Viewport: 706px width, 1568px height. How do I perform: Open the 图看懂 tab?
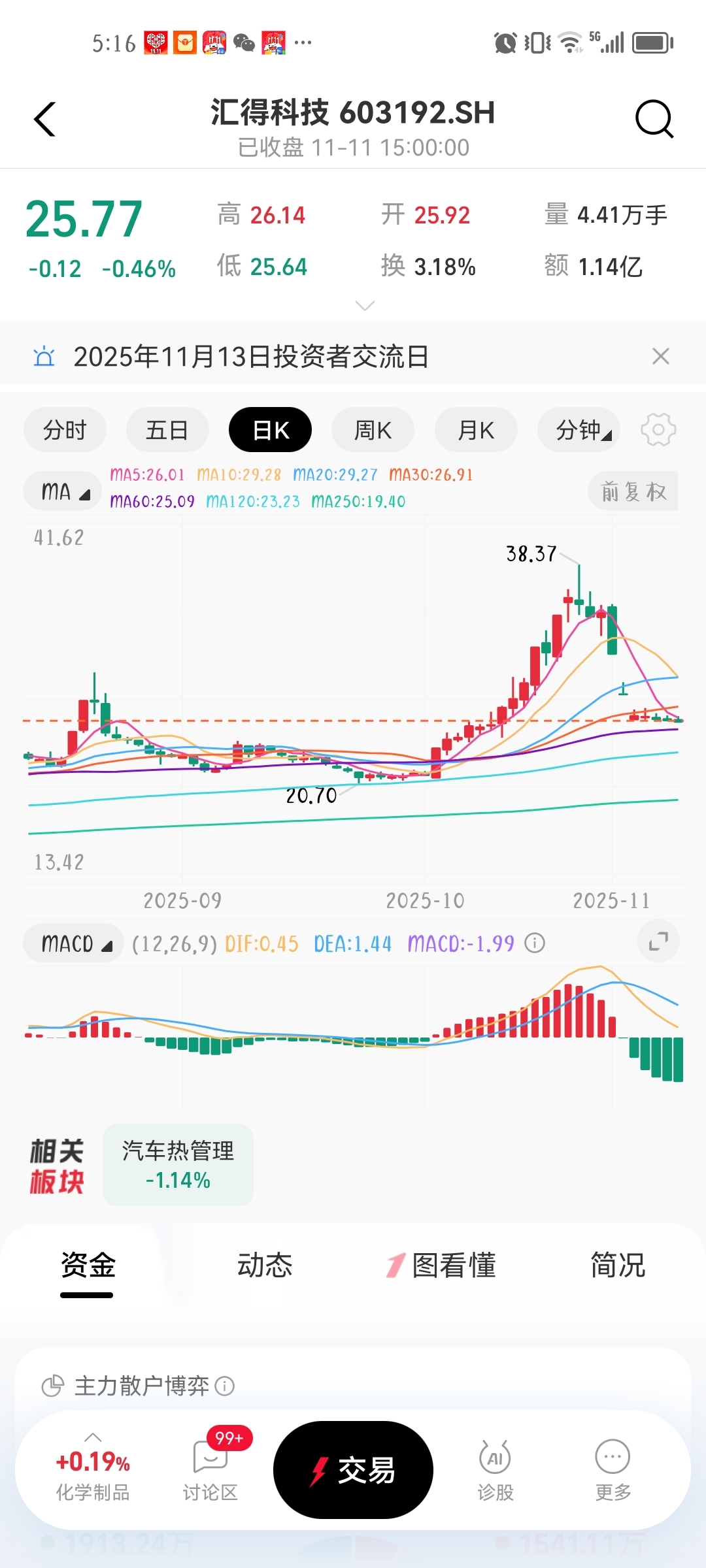pyautogui.click(x=441, y=1265)
